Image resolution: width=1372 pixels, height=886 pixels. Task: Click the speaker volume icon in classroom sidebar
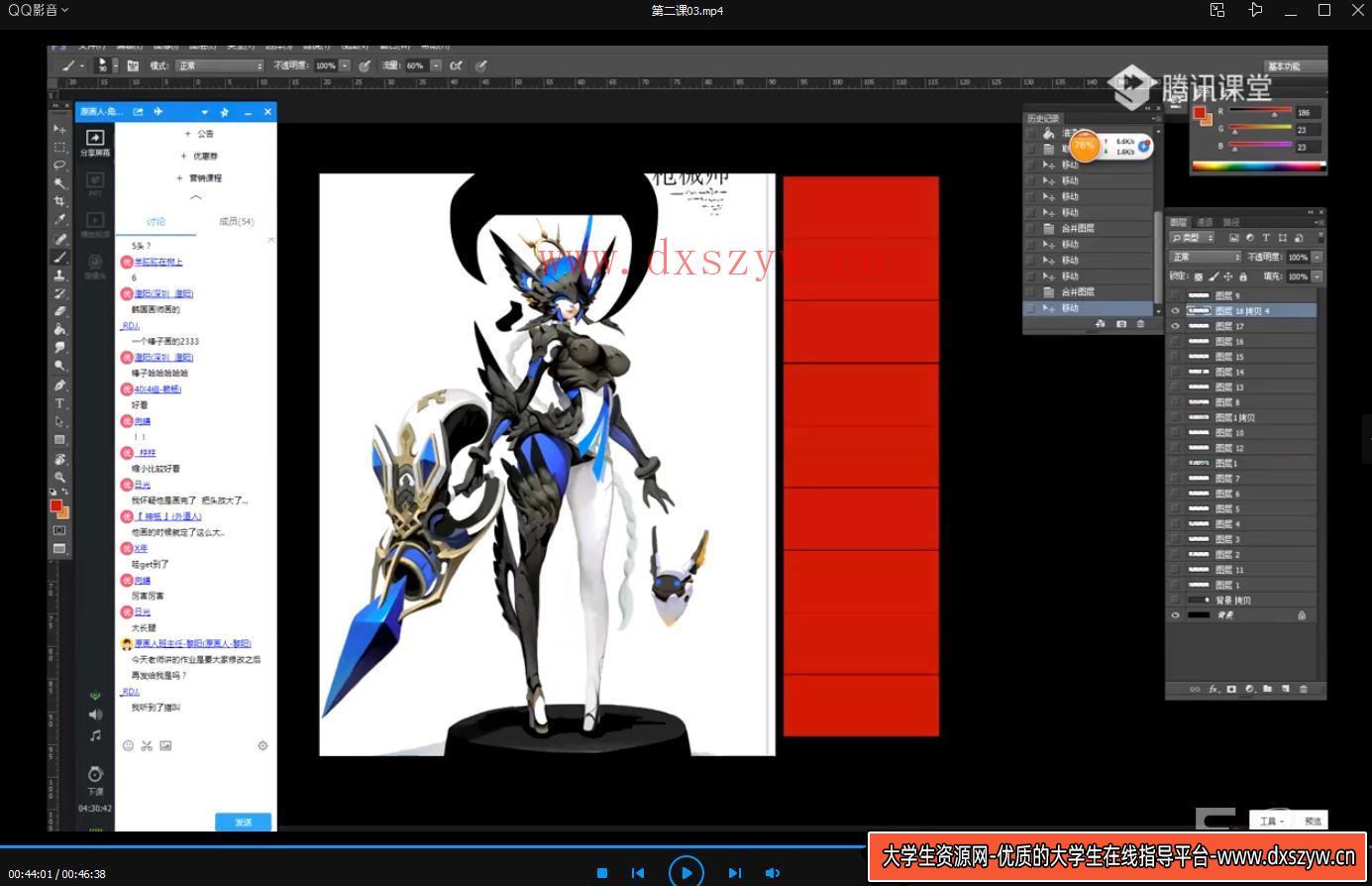pos(95,715)
